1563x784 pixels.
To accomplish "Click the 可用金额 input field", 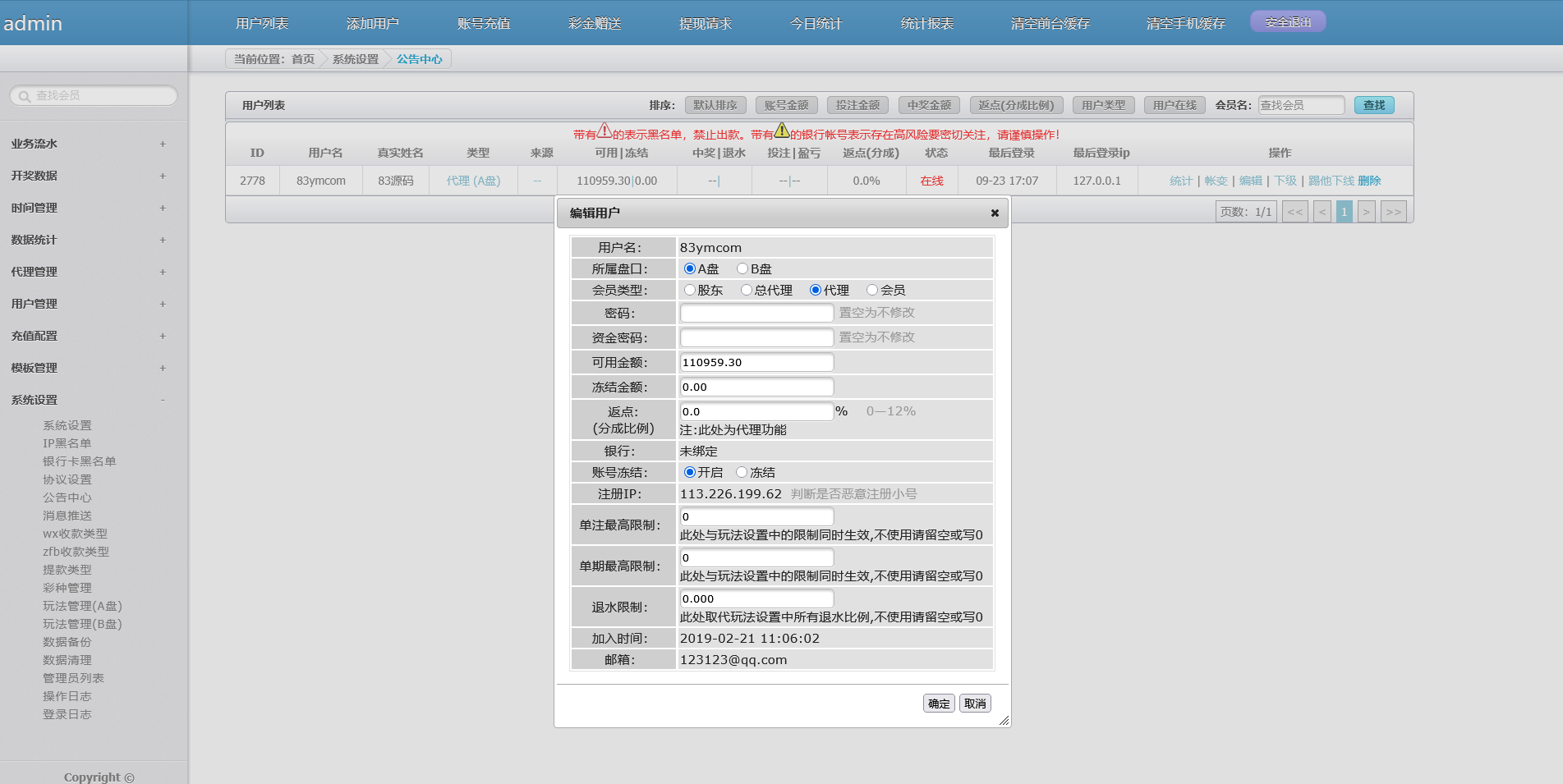I will coord(756,362).
